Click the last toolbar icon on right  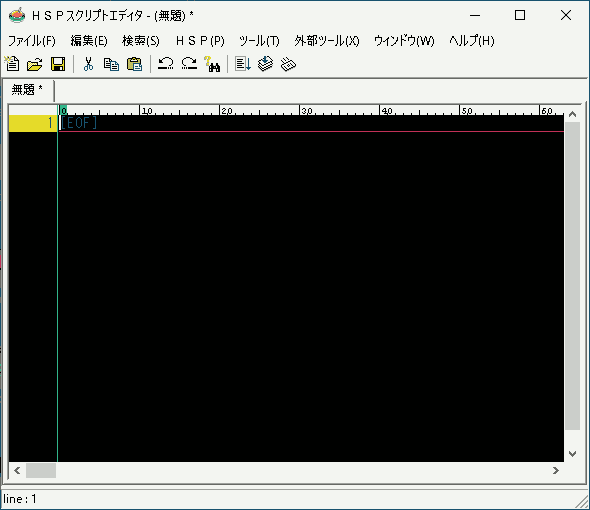(289, 64)
